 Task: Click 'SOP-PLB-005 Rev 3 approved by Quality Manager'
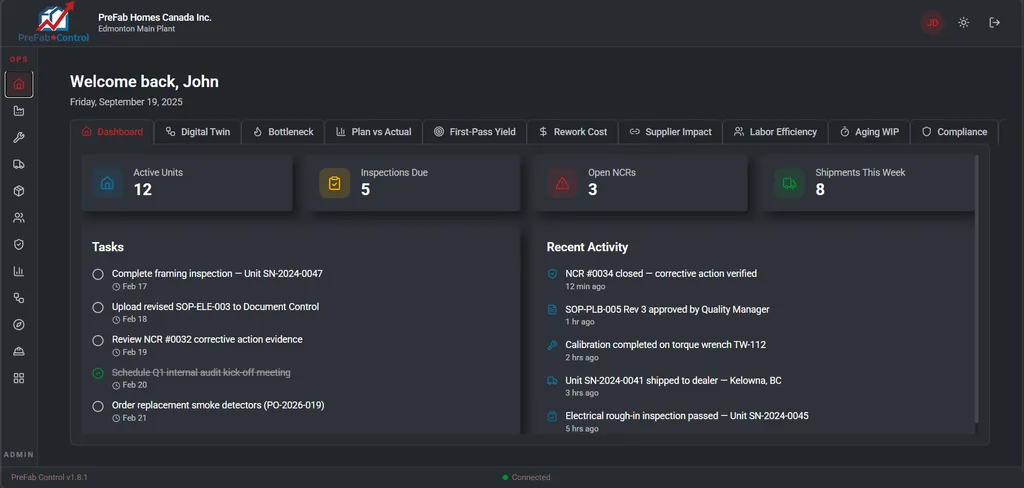click(667, 310)
